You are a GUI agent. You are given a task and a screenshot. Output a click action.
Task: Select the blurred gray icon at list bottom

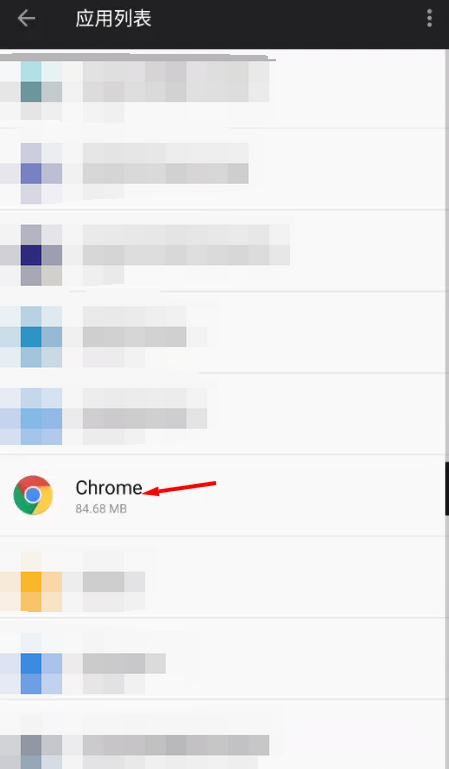(x=41, y=744)
